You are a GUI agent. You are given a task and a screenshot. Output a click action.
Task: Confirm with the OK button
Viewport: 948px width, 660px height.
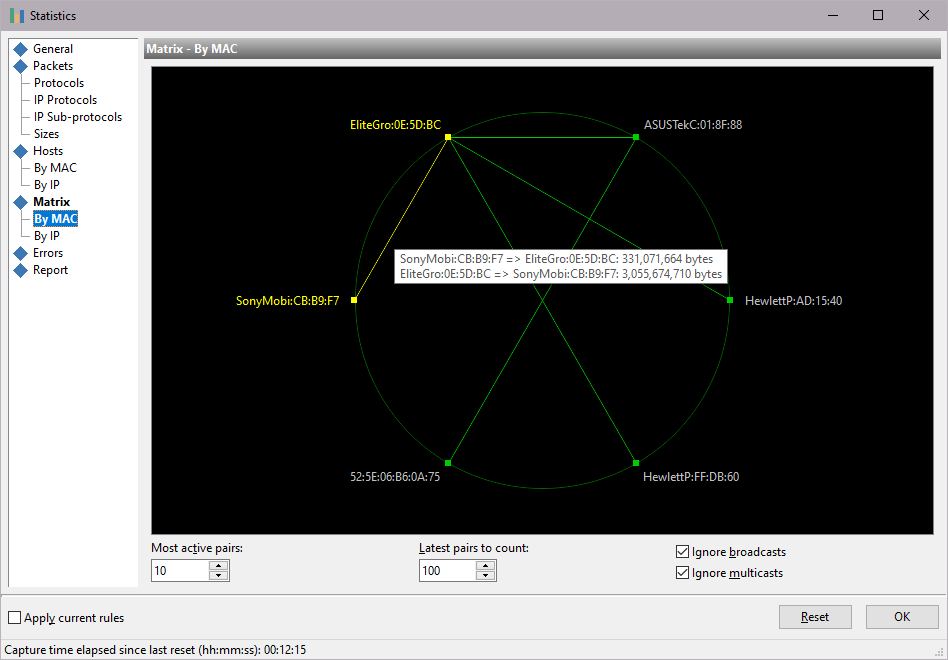(901, 616)
